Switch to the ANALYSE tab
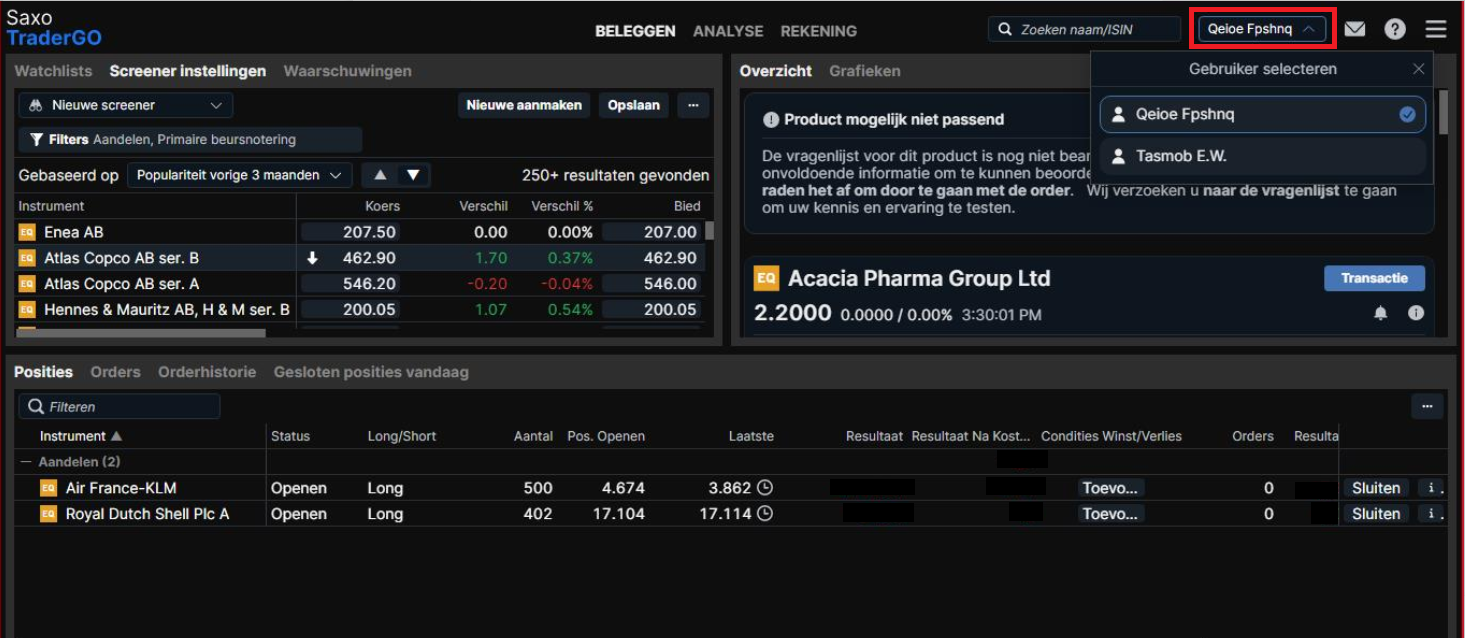The height and width of the screenshot is (638, 1465). (x=728, y=31)
